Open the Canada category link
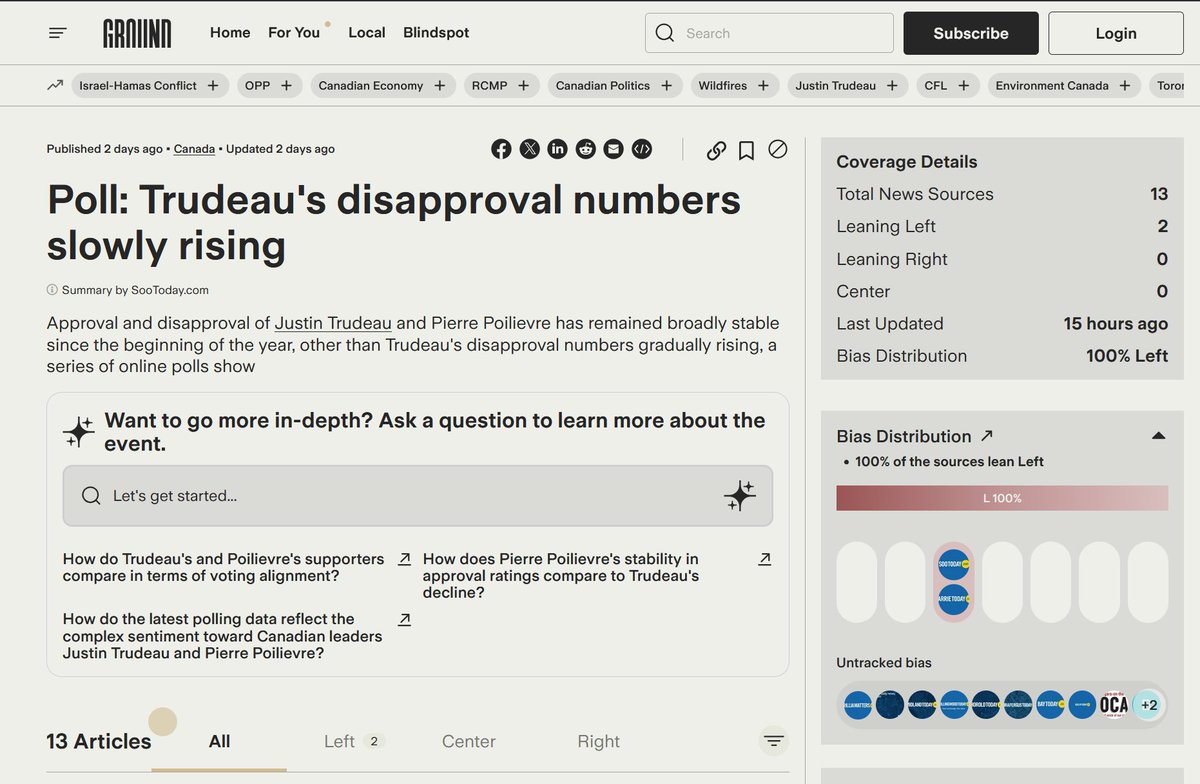 point(194,149)
